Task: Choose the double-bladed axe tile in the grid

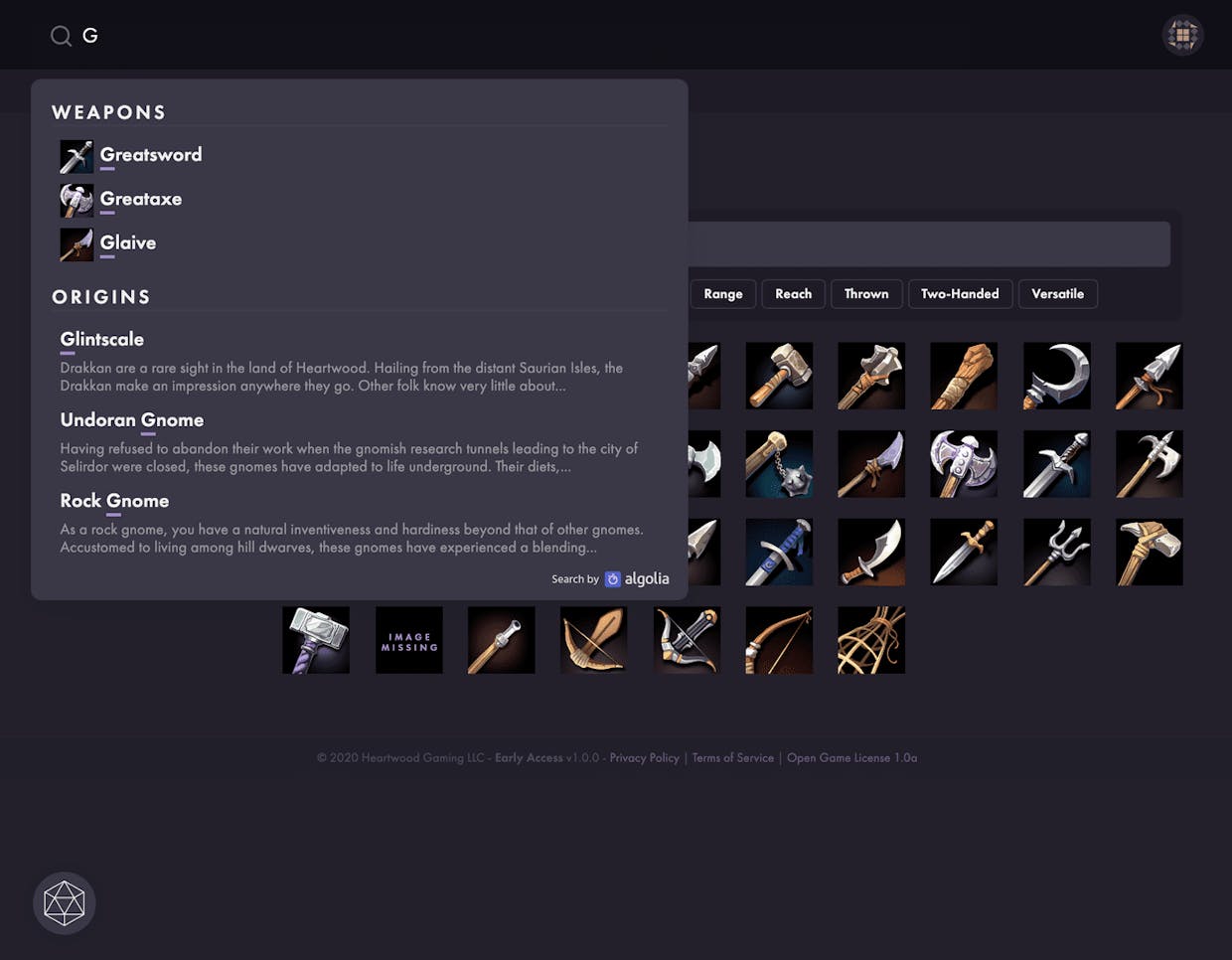Action: (x=964, y=464)
